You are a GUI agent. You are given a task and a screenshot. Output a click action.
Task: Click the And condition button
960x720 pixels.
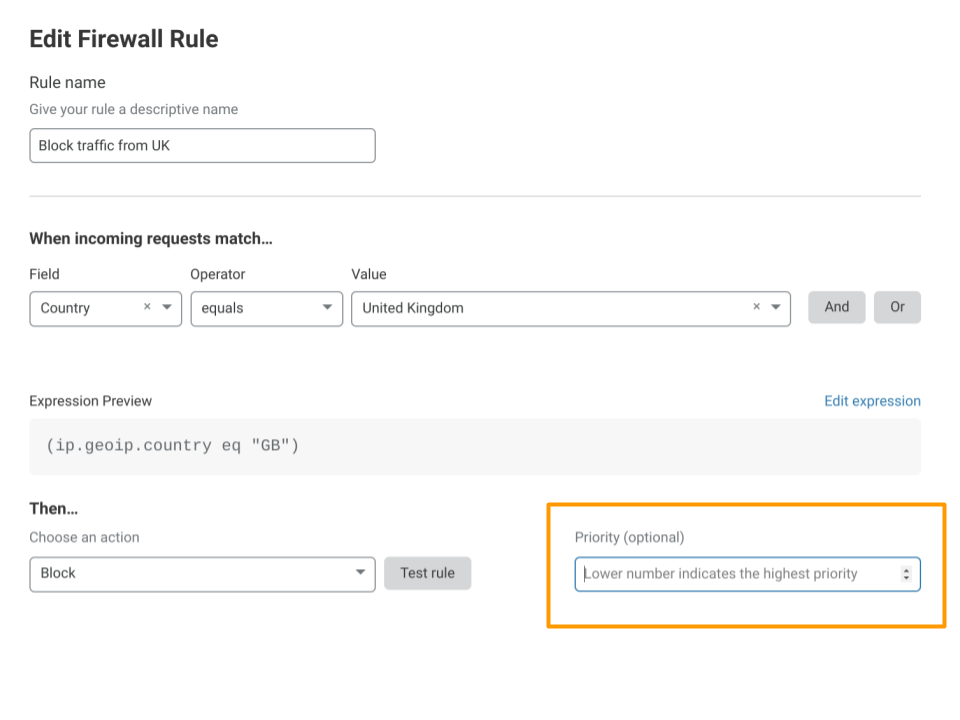tap(836, 307)
